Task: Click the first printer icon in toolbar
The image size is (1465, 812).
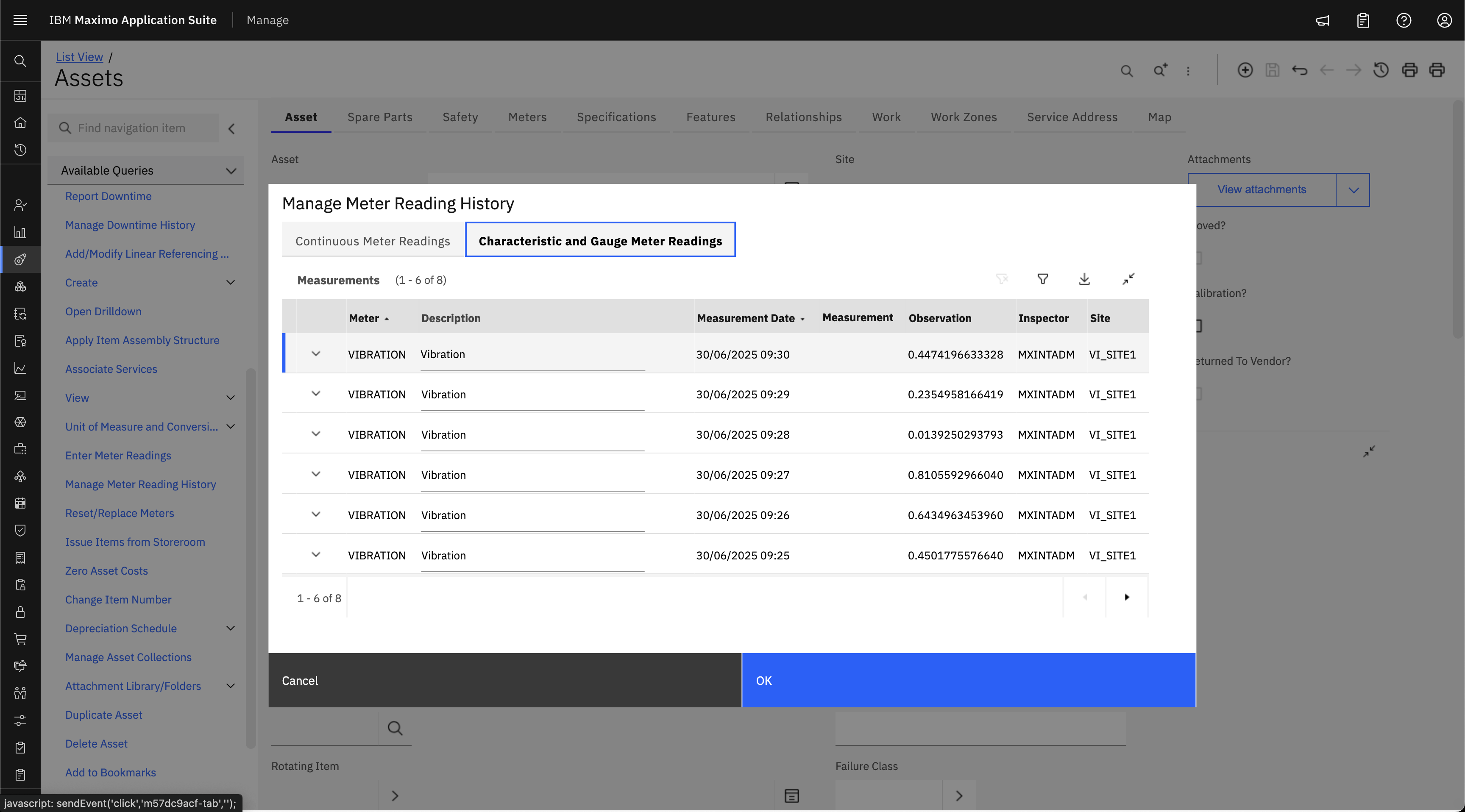Action: (1410, 70)
